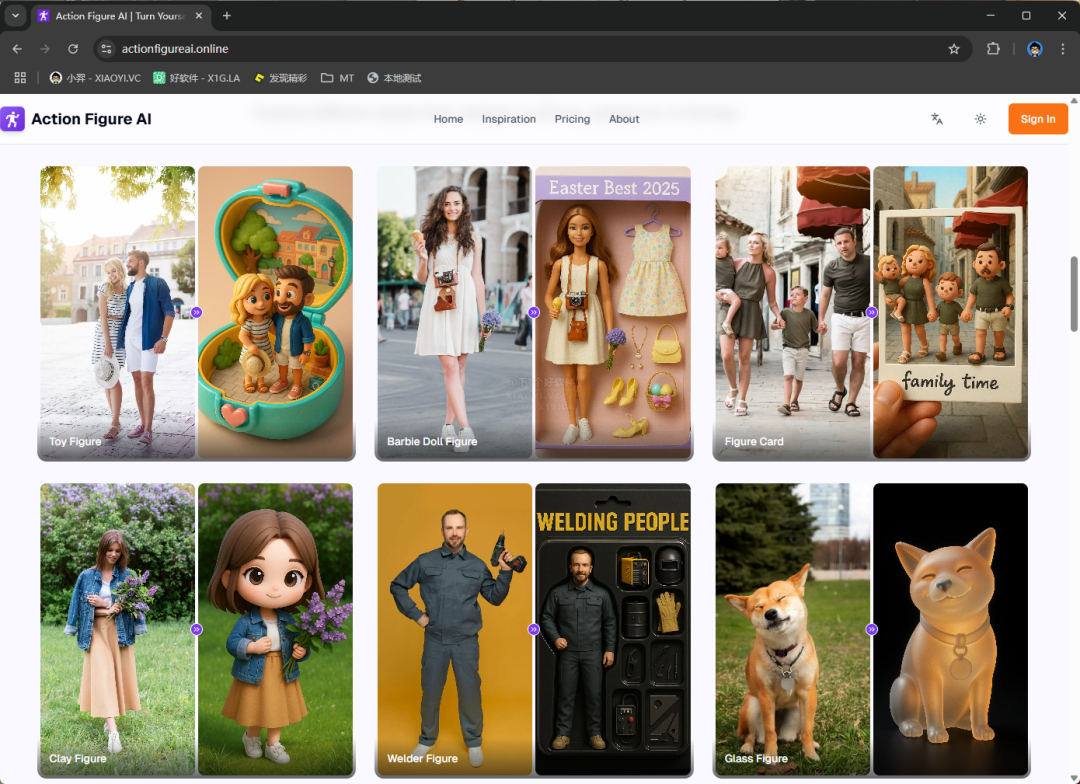This screenshot has width=1080, height=784.
Task: Click the page's vertical scrollbar thumb
Action: pyautogui.click(x=1074, y=293)
